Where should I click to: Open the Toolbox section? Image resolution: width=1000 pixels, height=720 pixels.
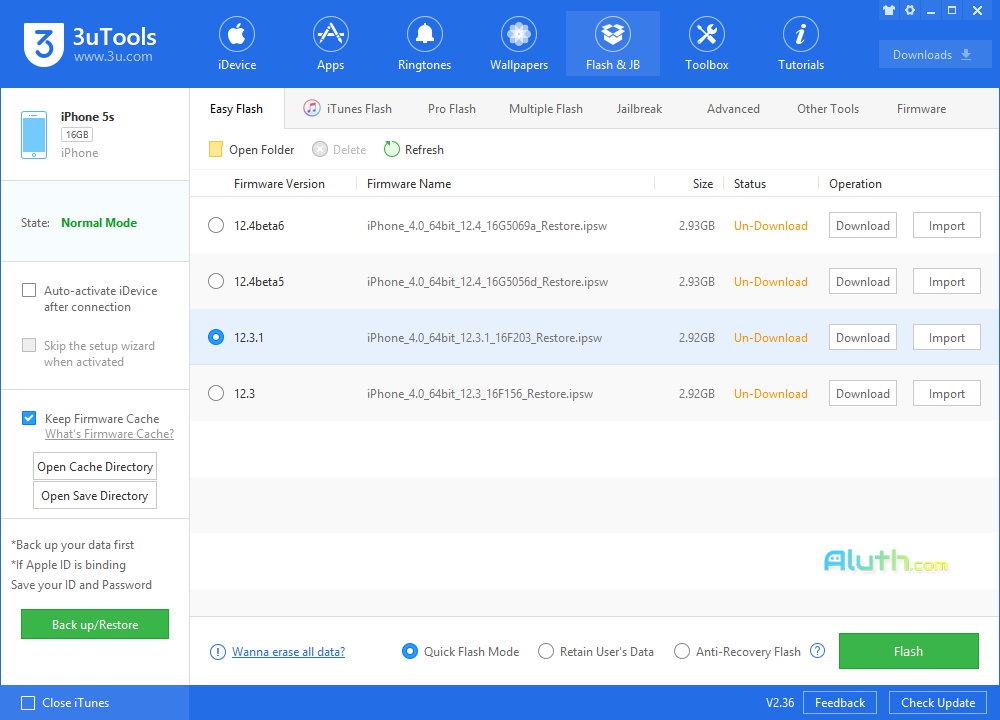[x=706, y=43]
